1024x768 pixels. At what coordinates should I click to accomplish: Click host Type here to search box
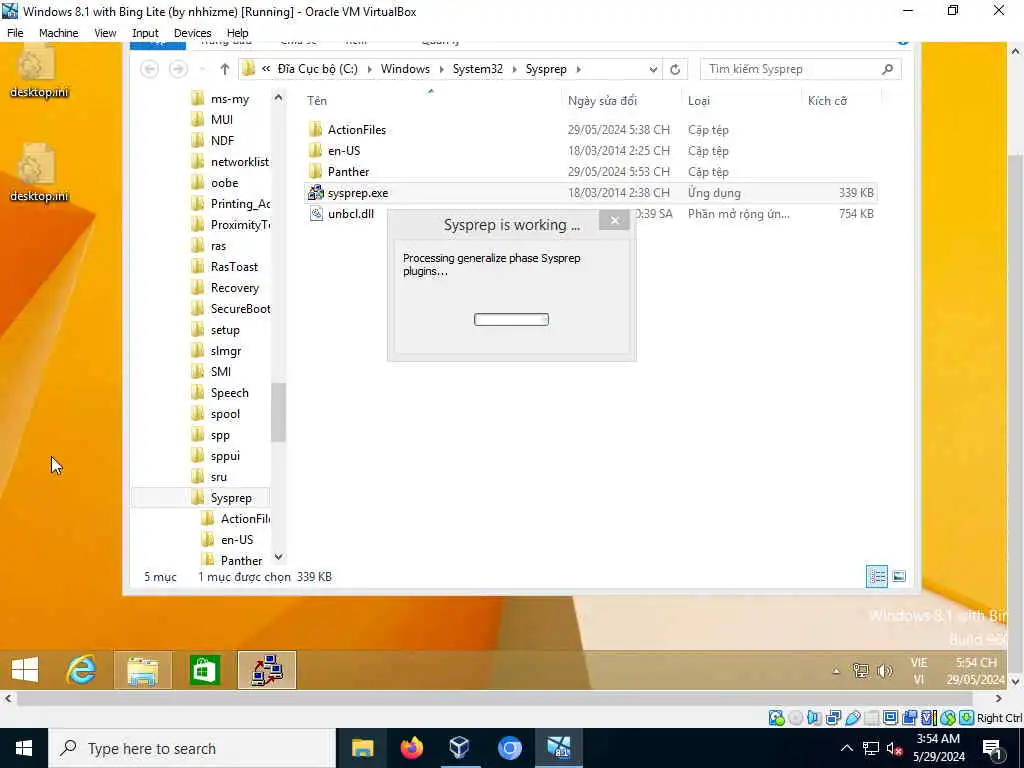pyautogui.click(x=192, y=748)
